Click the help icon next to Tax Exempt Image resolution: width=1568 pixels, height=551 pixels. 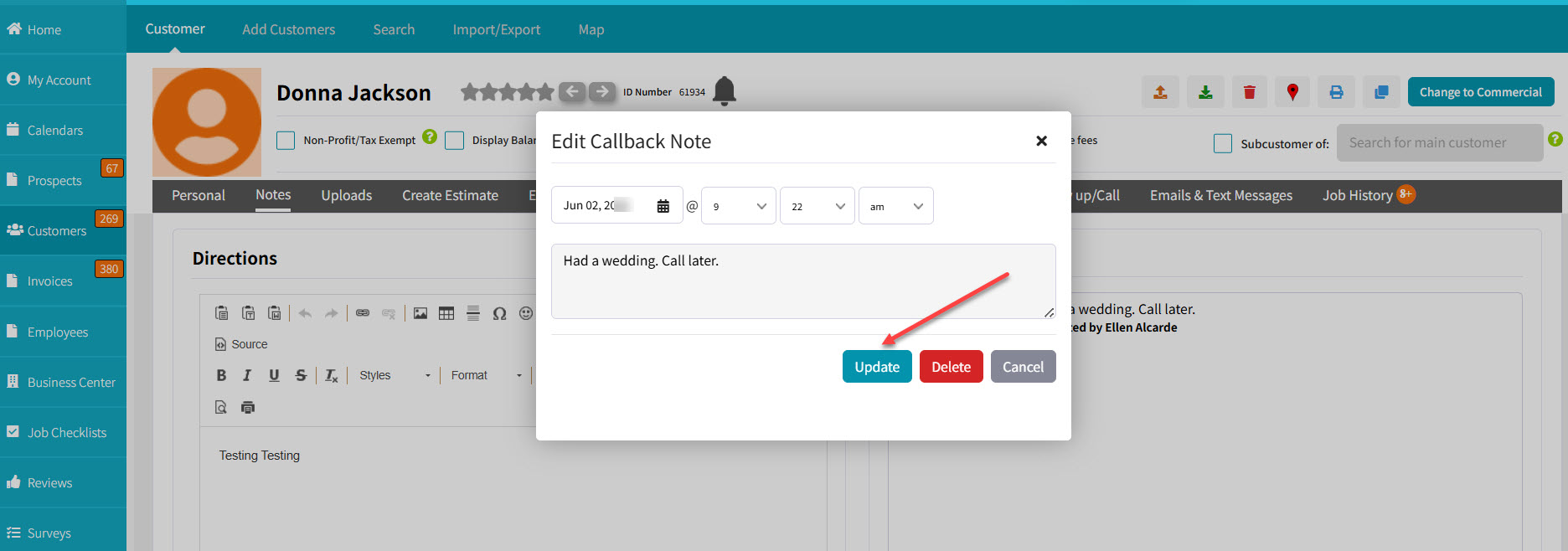[430, 136]
